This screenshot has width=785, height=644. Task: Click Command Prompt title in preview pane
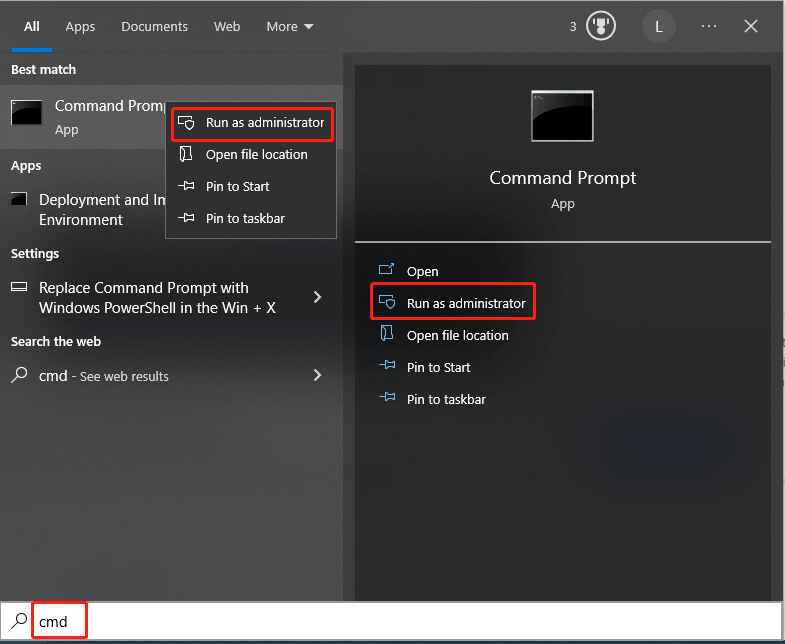point(562,178)
